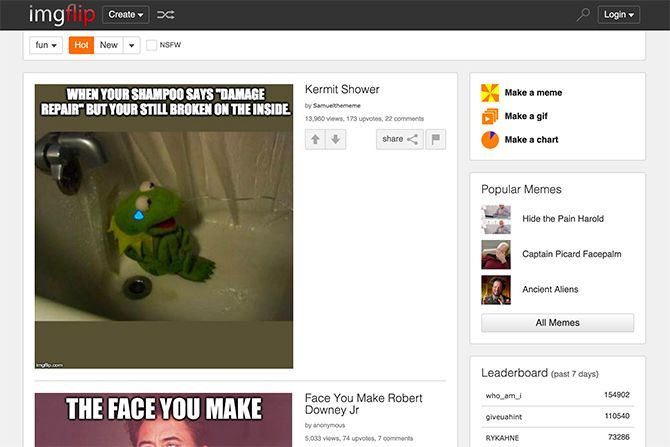Downvote the Kermit Shower meme
670x447 pixels.
pyautogui.click(x=335, y=139)
